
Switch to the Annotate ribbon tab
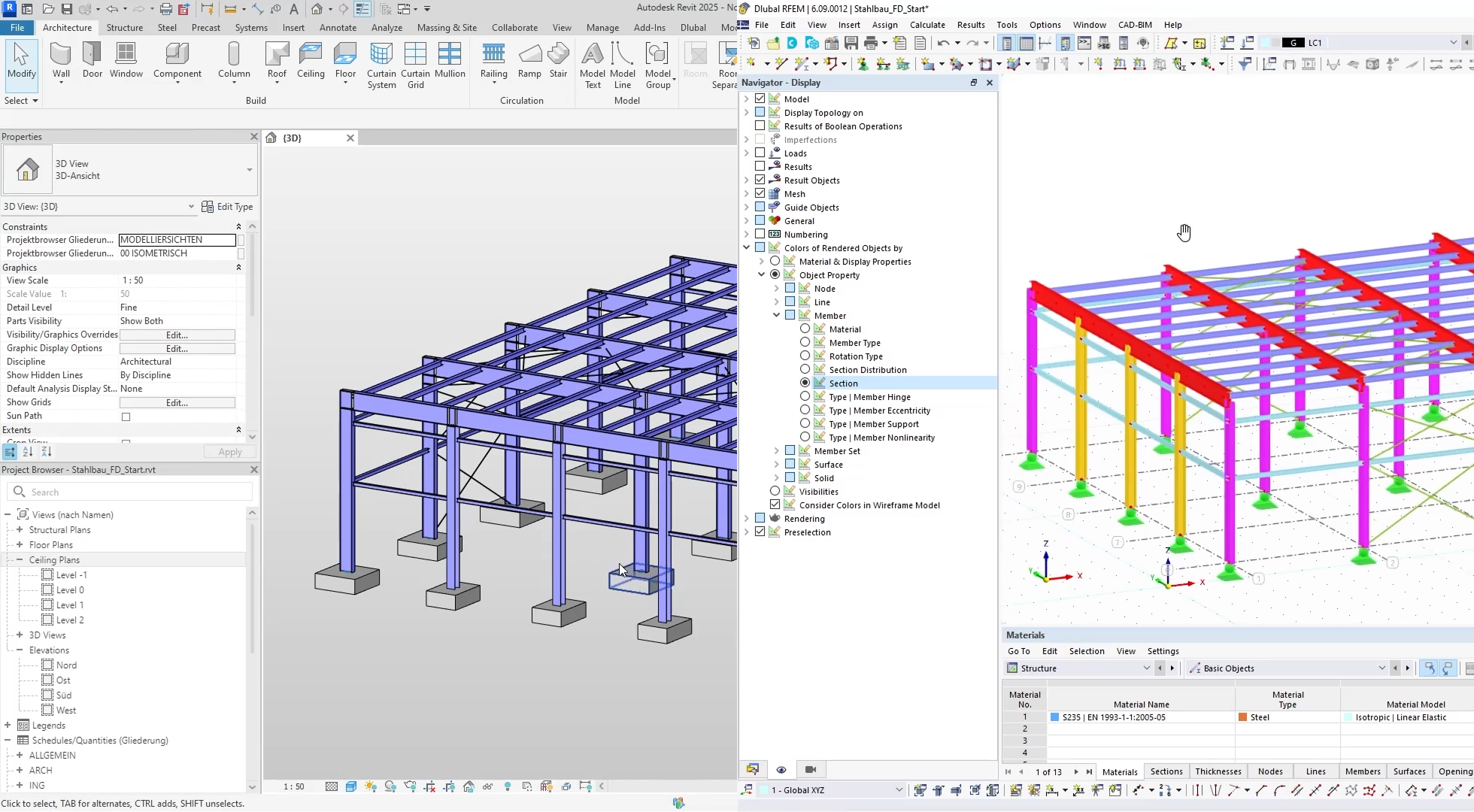coord(338,27)
